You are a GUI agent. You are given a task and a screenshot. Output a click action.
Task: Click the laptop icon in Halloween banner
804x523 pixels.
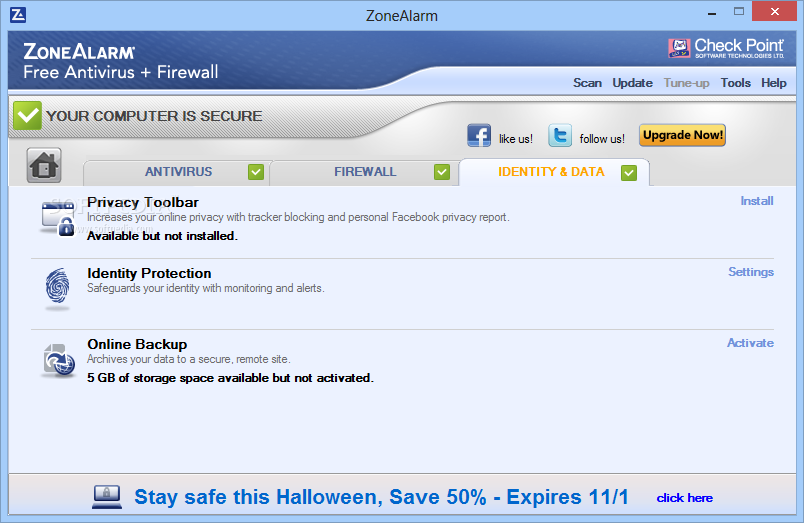click(107, 497)
